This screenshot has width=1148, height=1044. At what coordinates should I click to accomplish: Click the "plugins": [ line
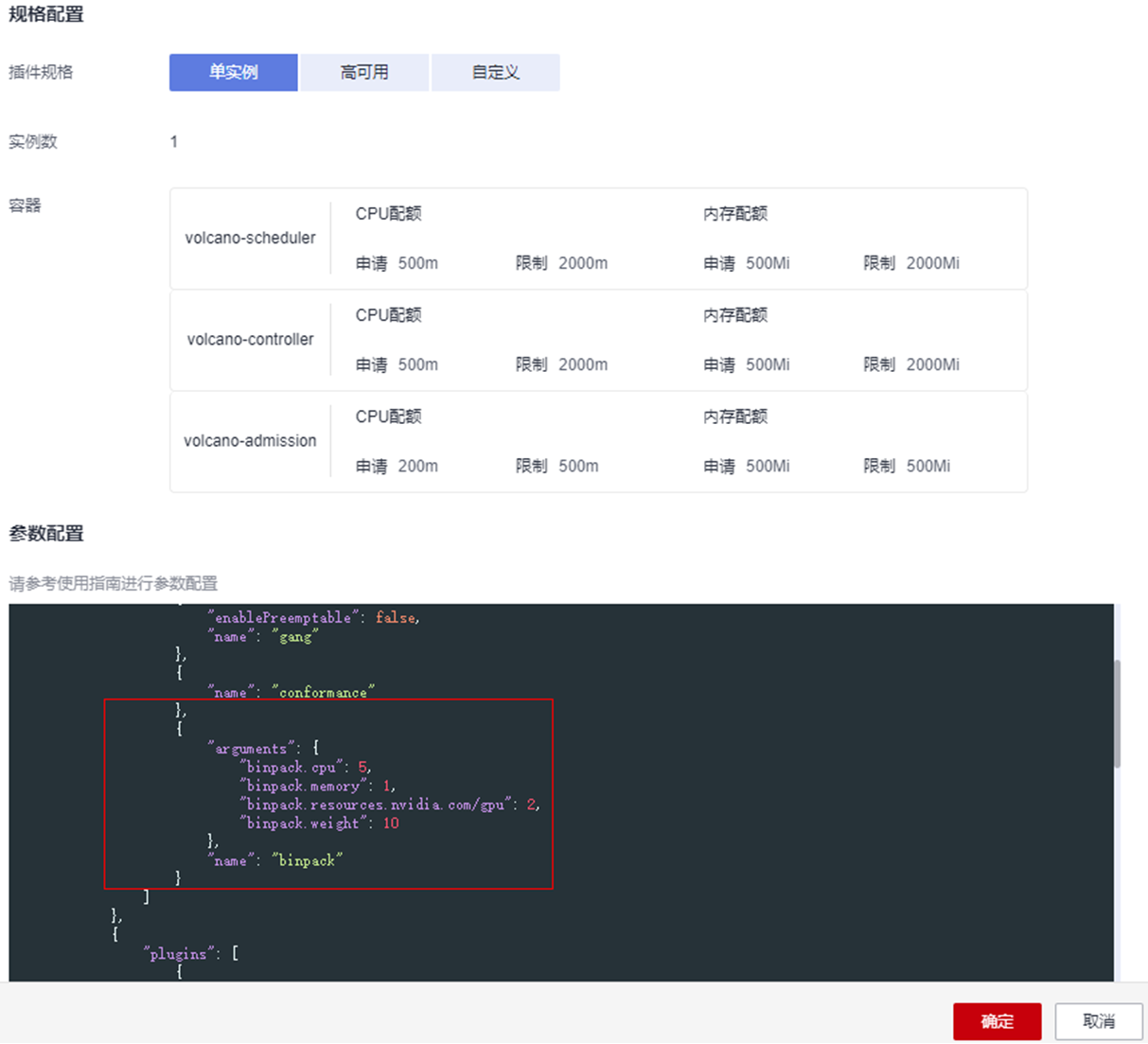192,954
